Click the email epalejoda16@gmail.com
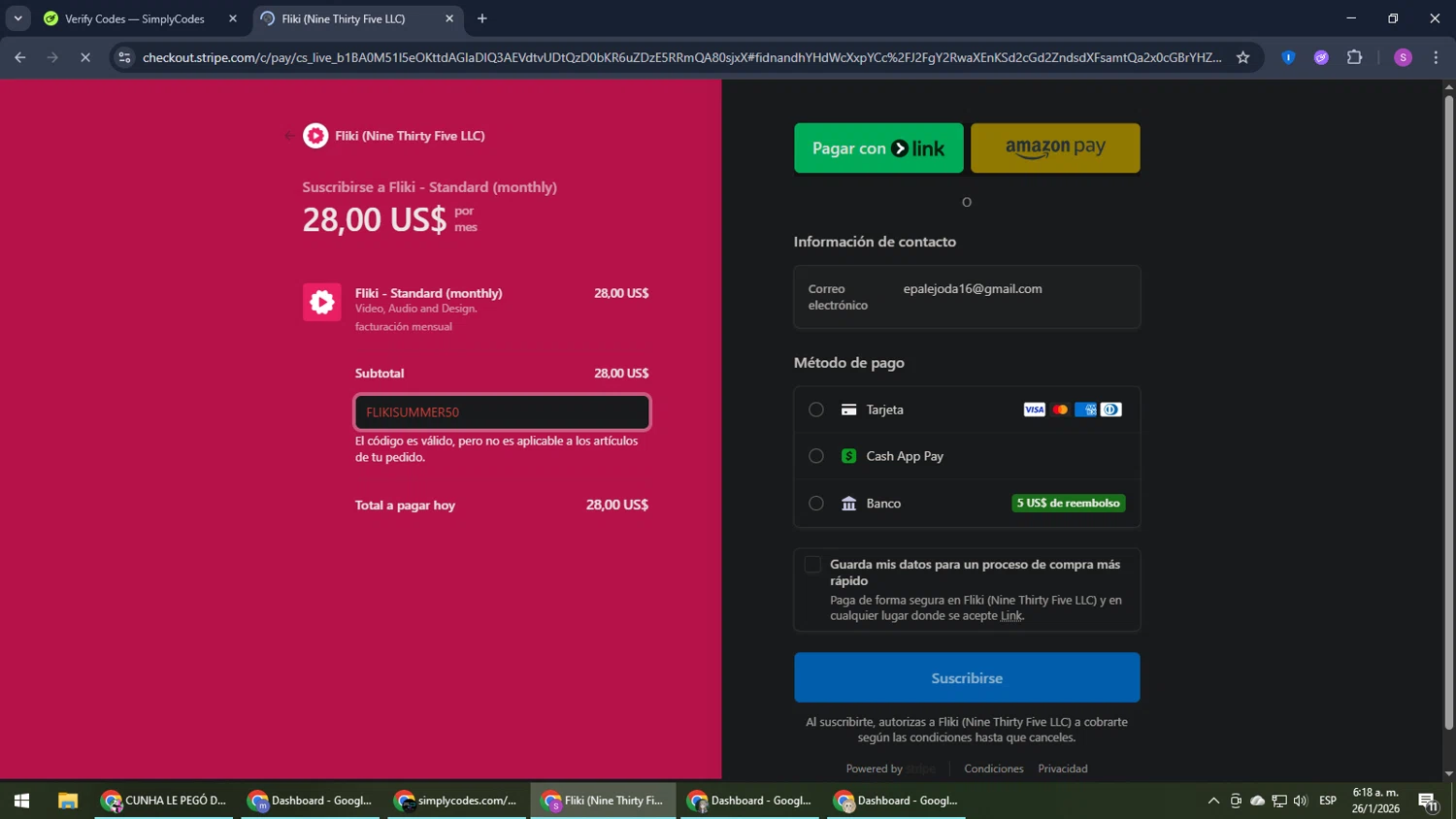Screen dimensions: 1456x819 coord(973,289)
